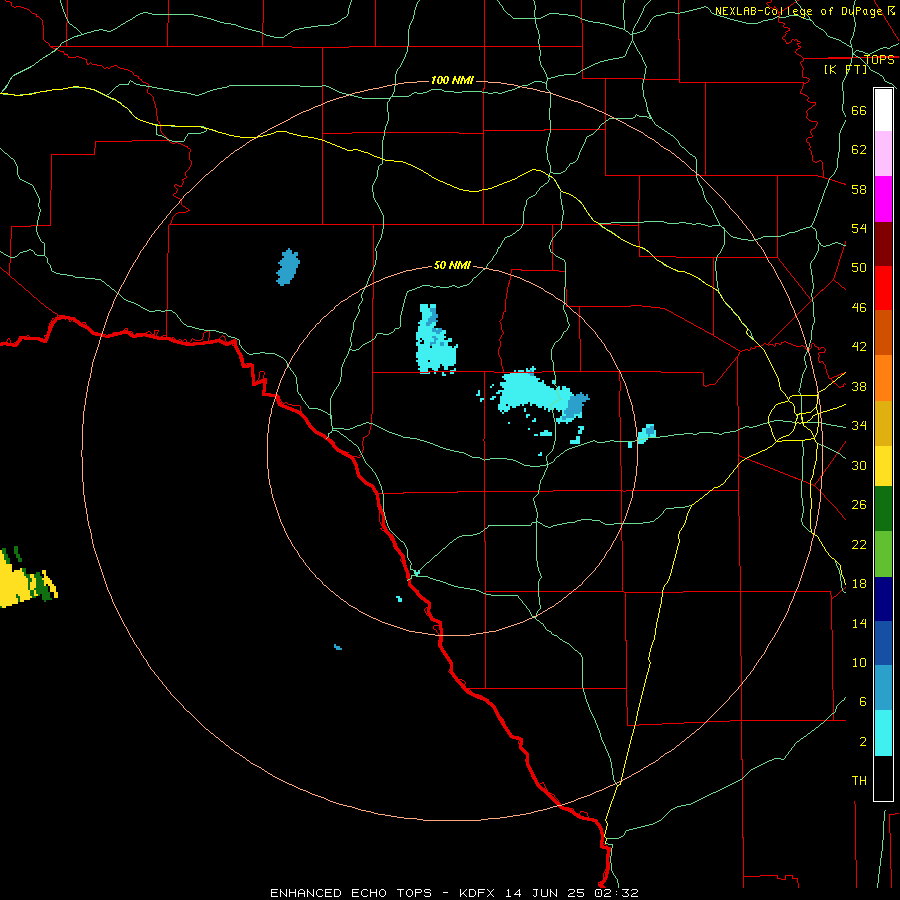Click the dark green legend swatch

[x=883, y=509]
